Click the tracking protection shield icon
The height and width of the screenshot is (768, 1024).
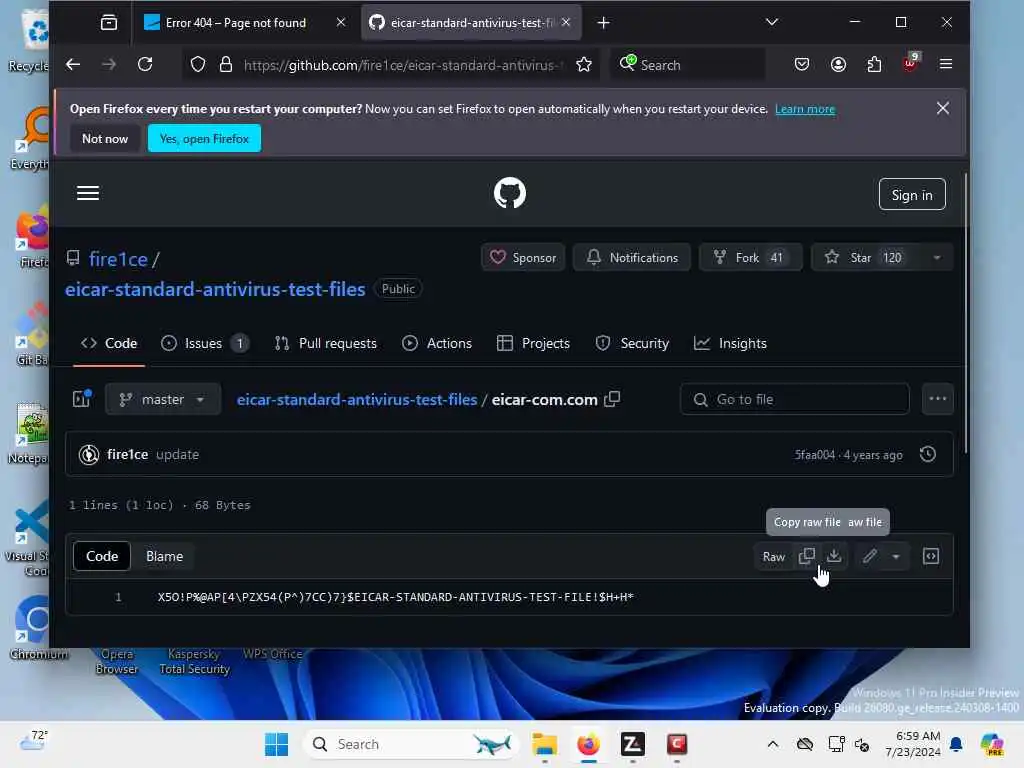click(x=198, y=65)
